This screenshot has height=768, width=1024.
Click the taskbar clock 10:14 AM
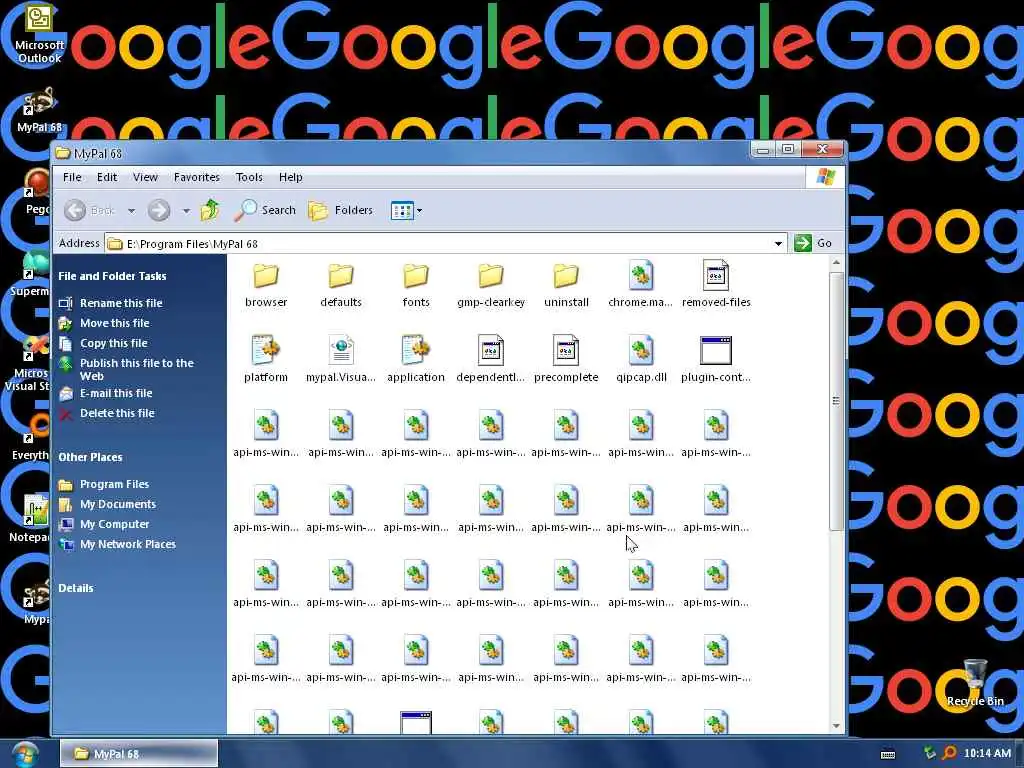[x=987, y=754]
